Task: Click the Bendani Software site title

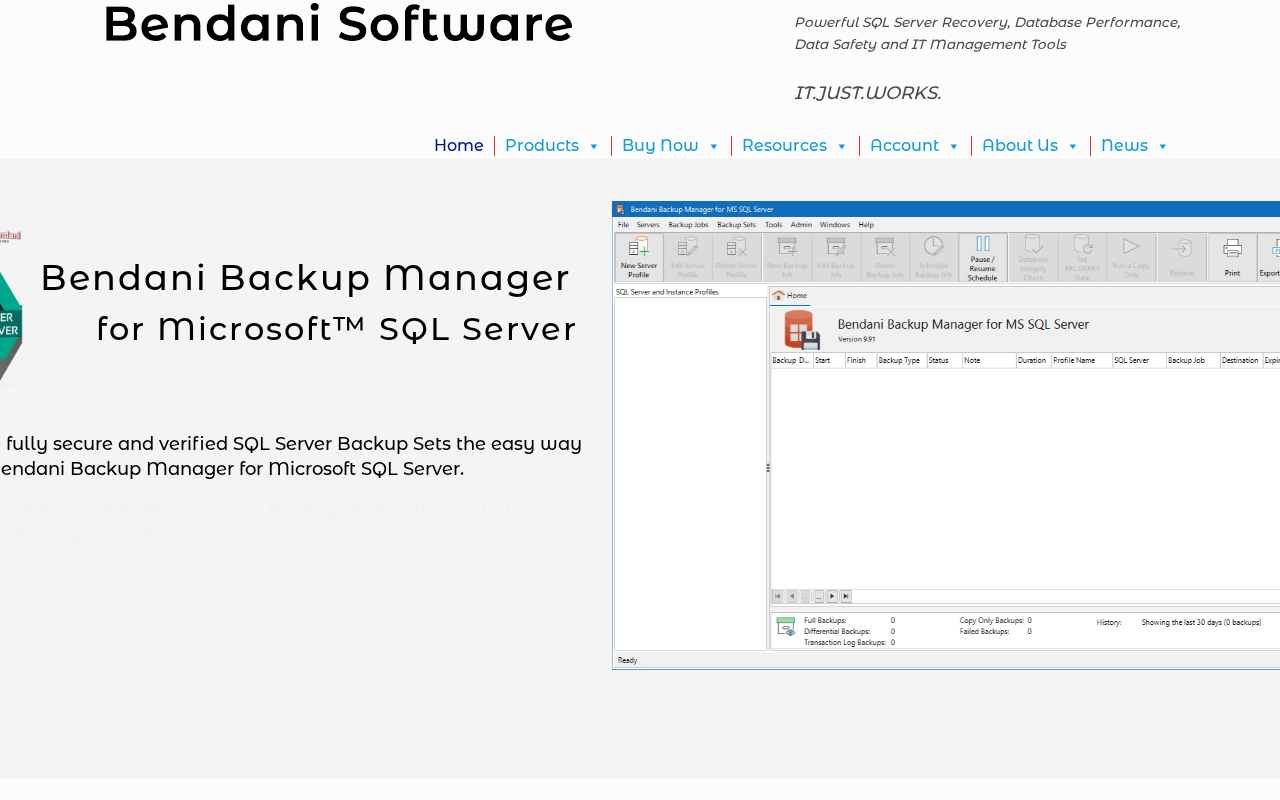Action: (x=338, y=25)
